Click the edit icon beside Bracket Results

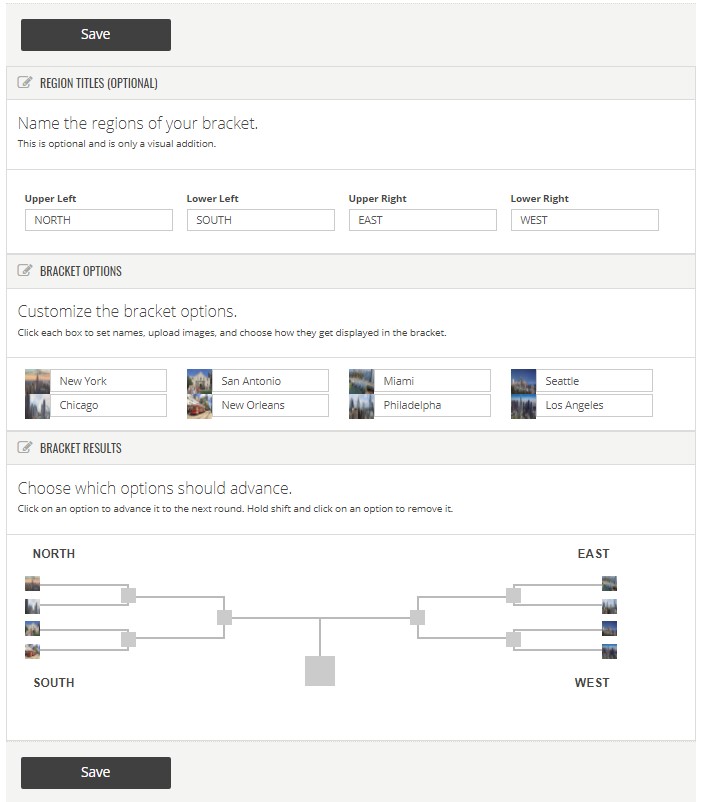tap(25, 447)
